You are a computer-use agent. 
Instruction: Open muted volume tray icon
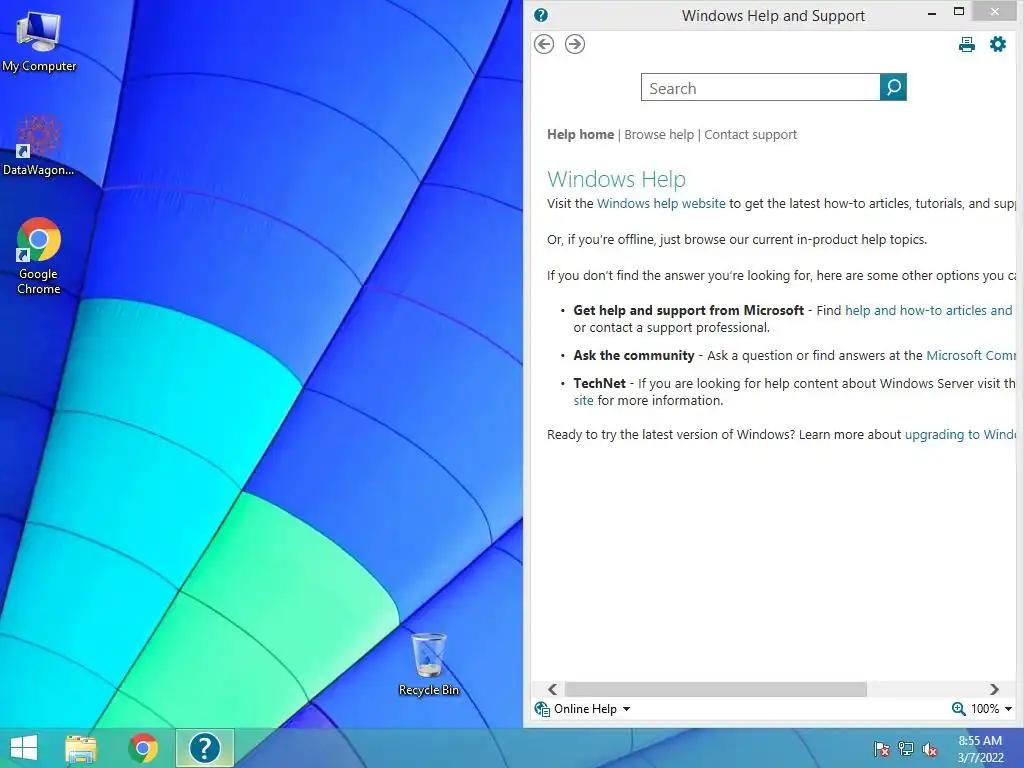(930, 749)
